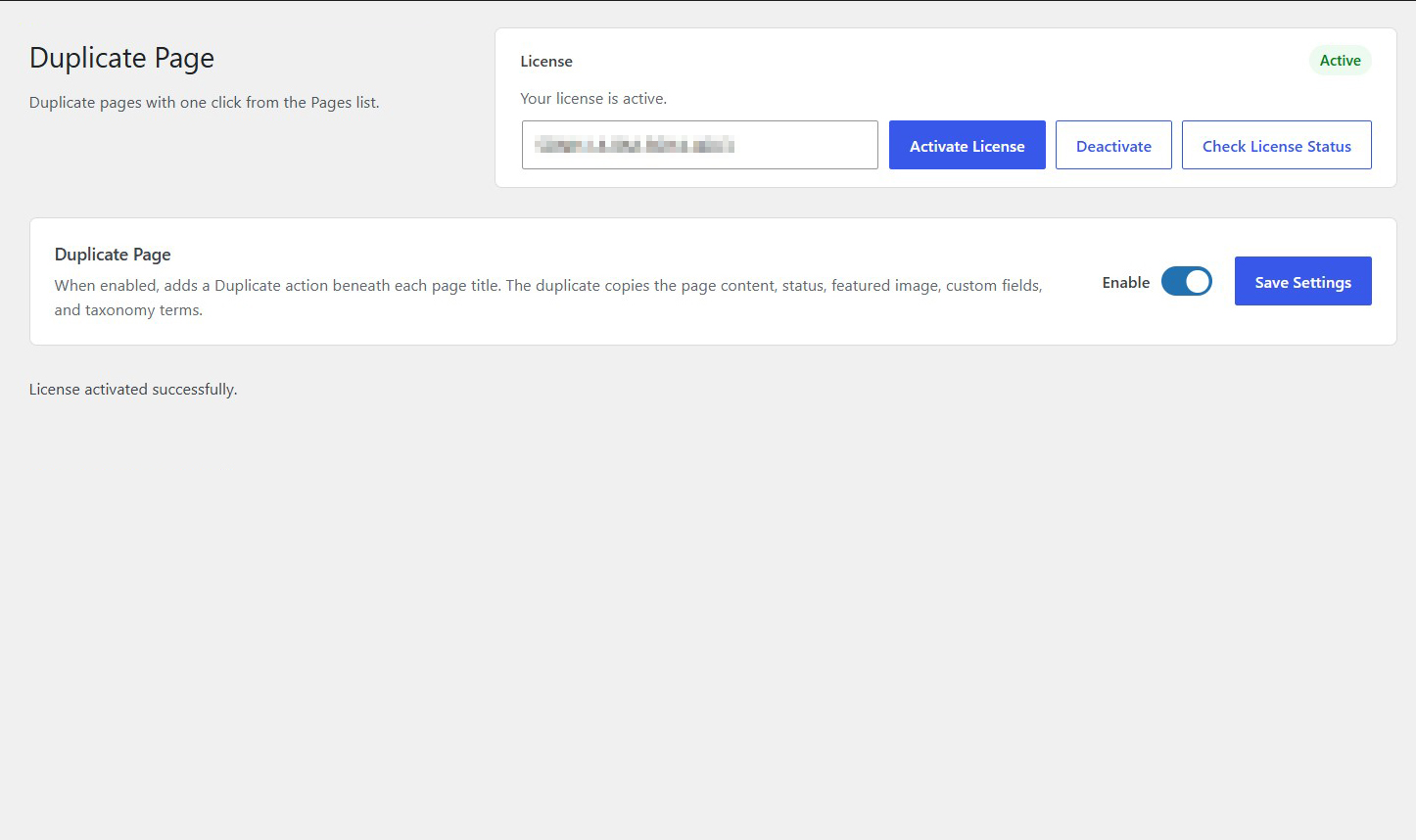This screenshot has height=840, width=1416.
Task: Click the 'Duplicate pages with one click' subtitle
Action: [x=204, y=102]
